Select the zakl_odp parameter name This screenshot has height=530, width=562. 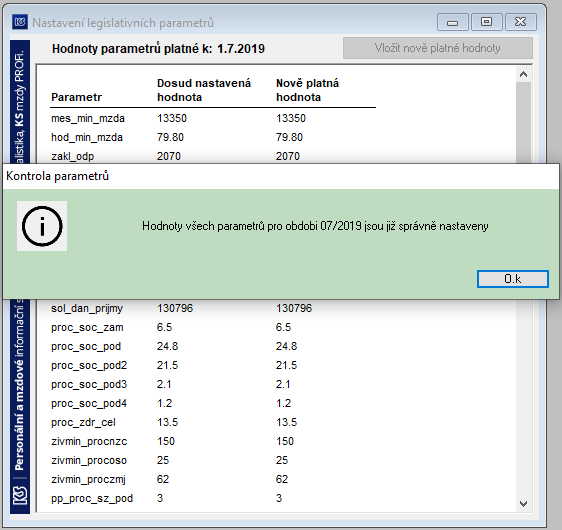[x=72, y=156]
